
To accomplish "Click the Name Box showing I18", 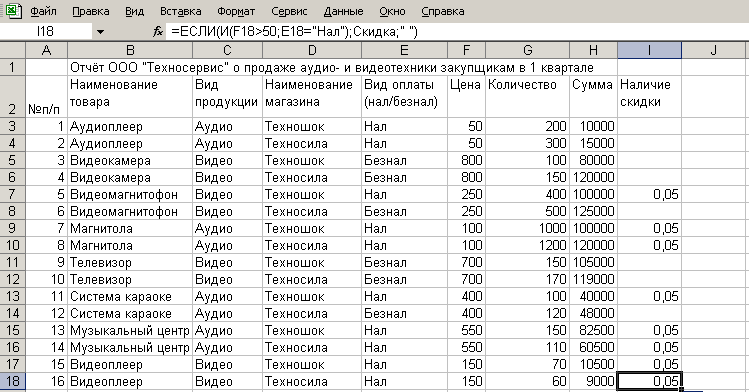I will click(x=45, y=32).
